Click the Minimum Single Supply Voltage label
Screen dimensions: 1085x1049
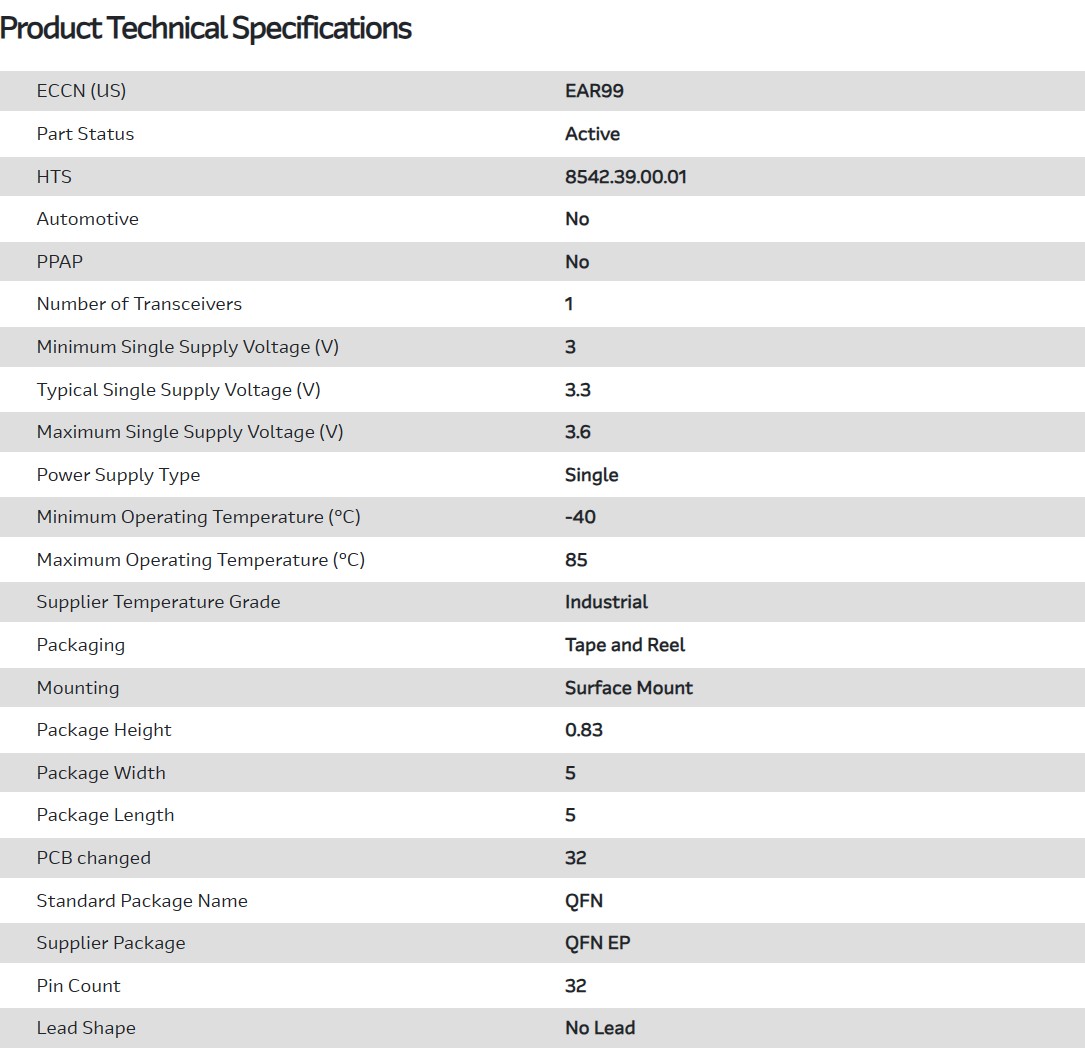tap(187, 347)
